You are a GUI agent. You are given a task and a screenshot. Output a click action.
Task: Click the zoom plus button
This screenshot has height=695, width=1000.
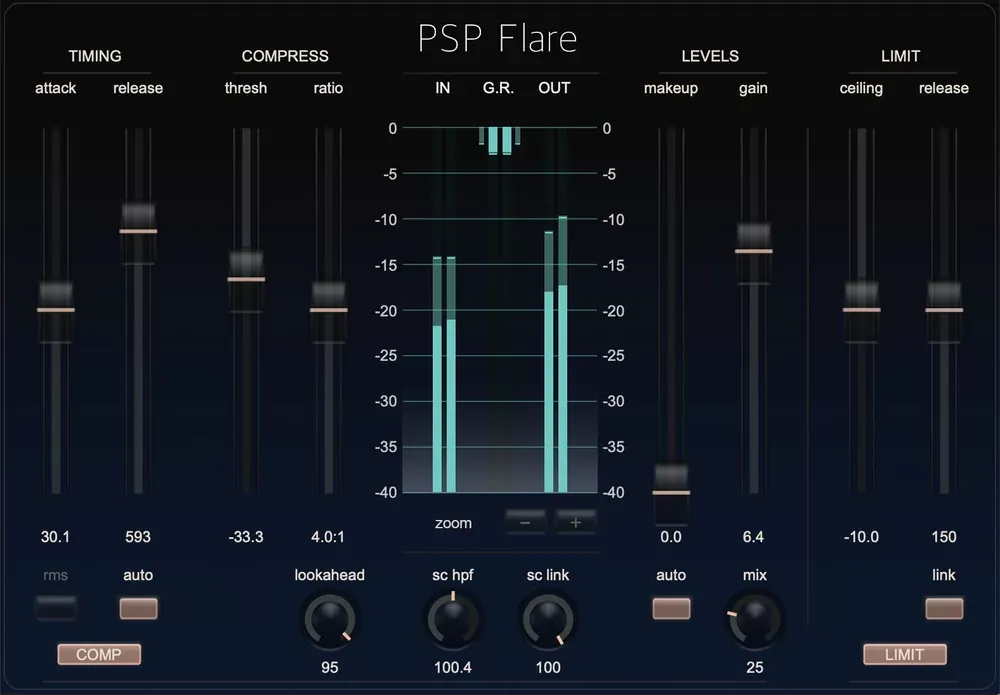(x=575, y=522)
